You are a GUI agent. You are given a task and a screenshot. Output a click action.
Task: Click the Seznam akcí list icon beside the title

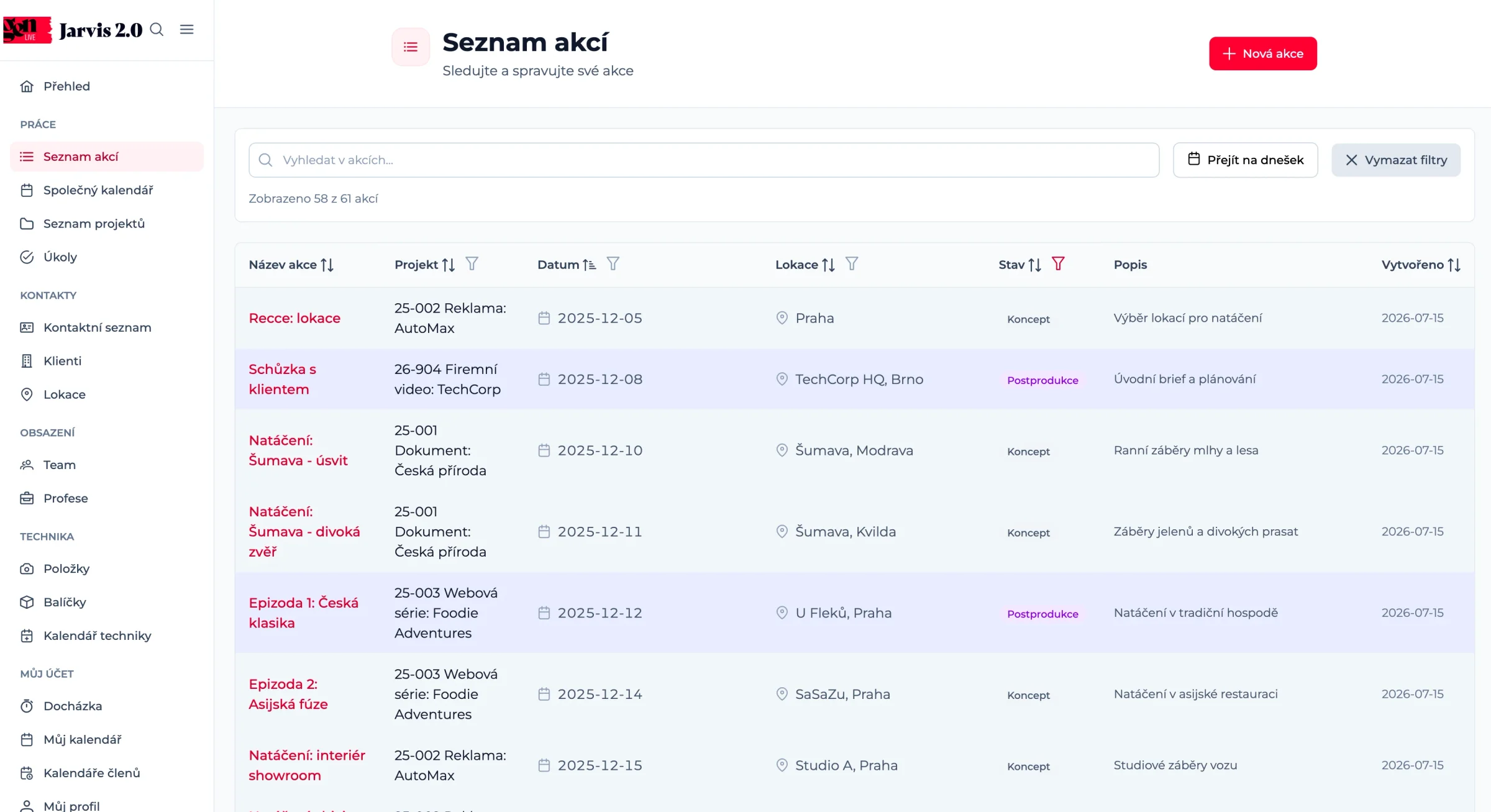click(x=411, y=47)
